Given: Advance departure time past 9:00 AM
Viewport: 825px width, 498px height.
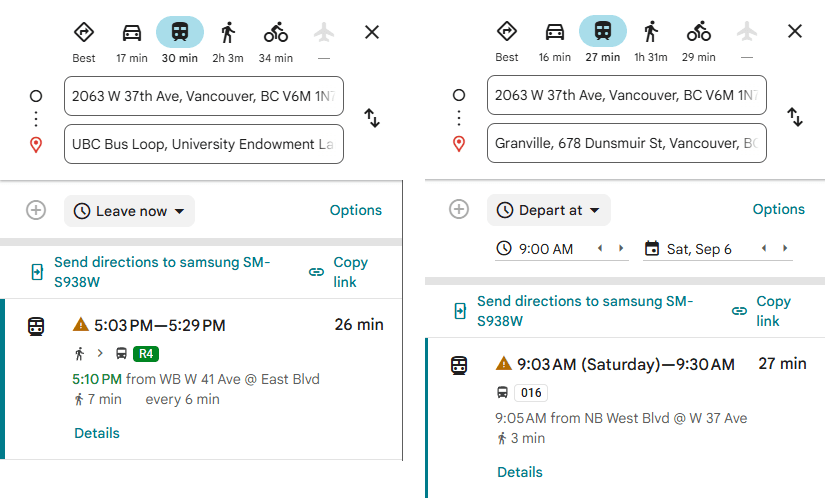Looking at the screenshot, I should point(621,248).
